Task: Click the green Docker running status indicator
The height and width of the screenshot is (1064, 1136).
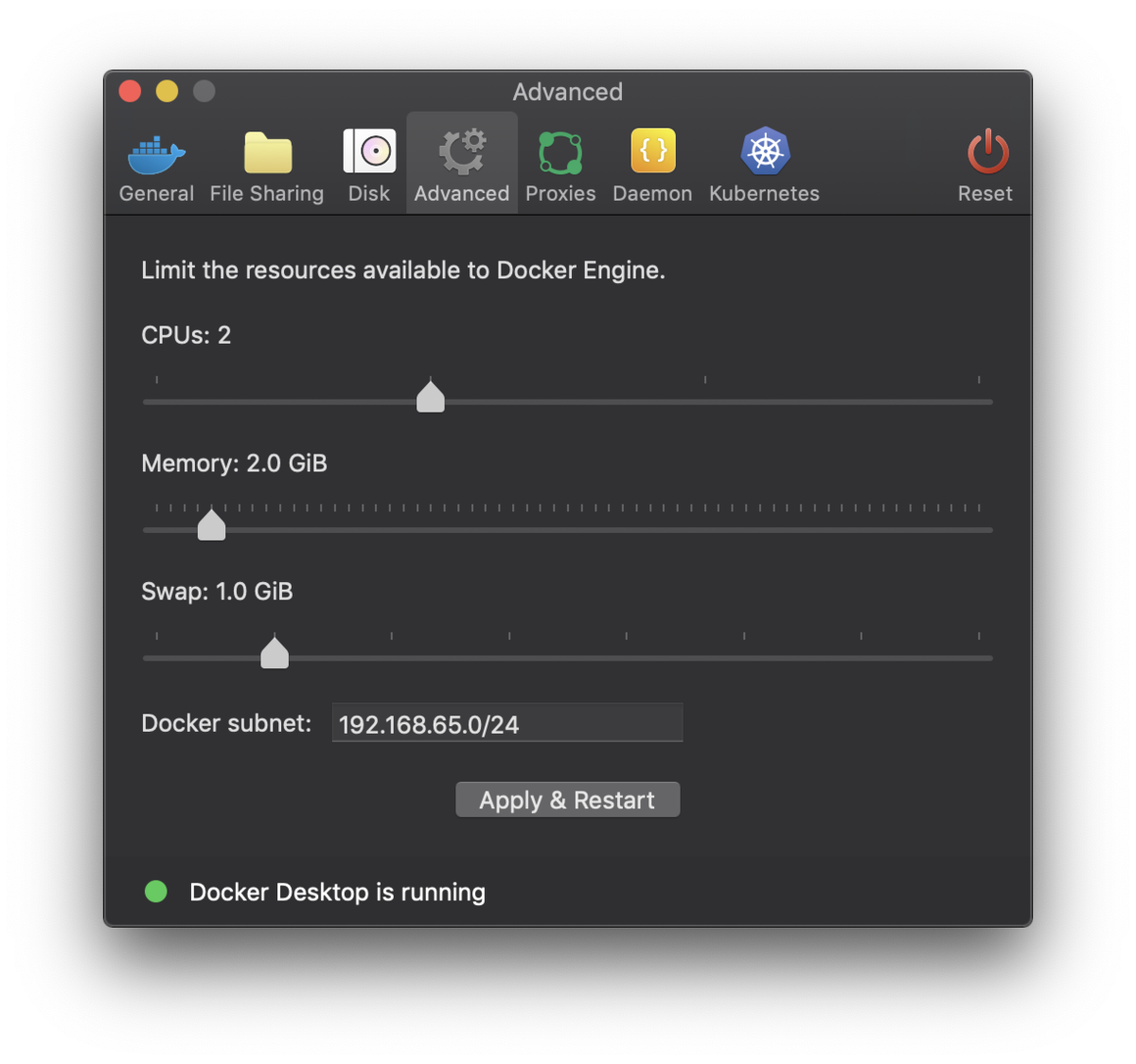Action: click(156, 892)
